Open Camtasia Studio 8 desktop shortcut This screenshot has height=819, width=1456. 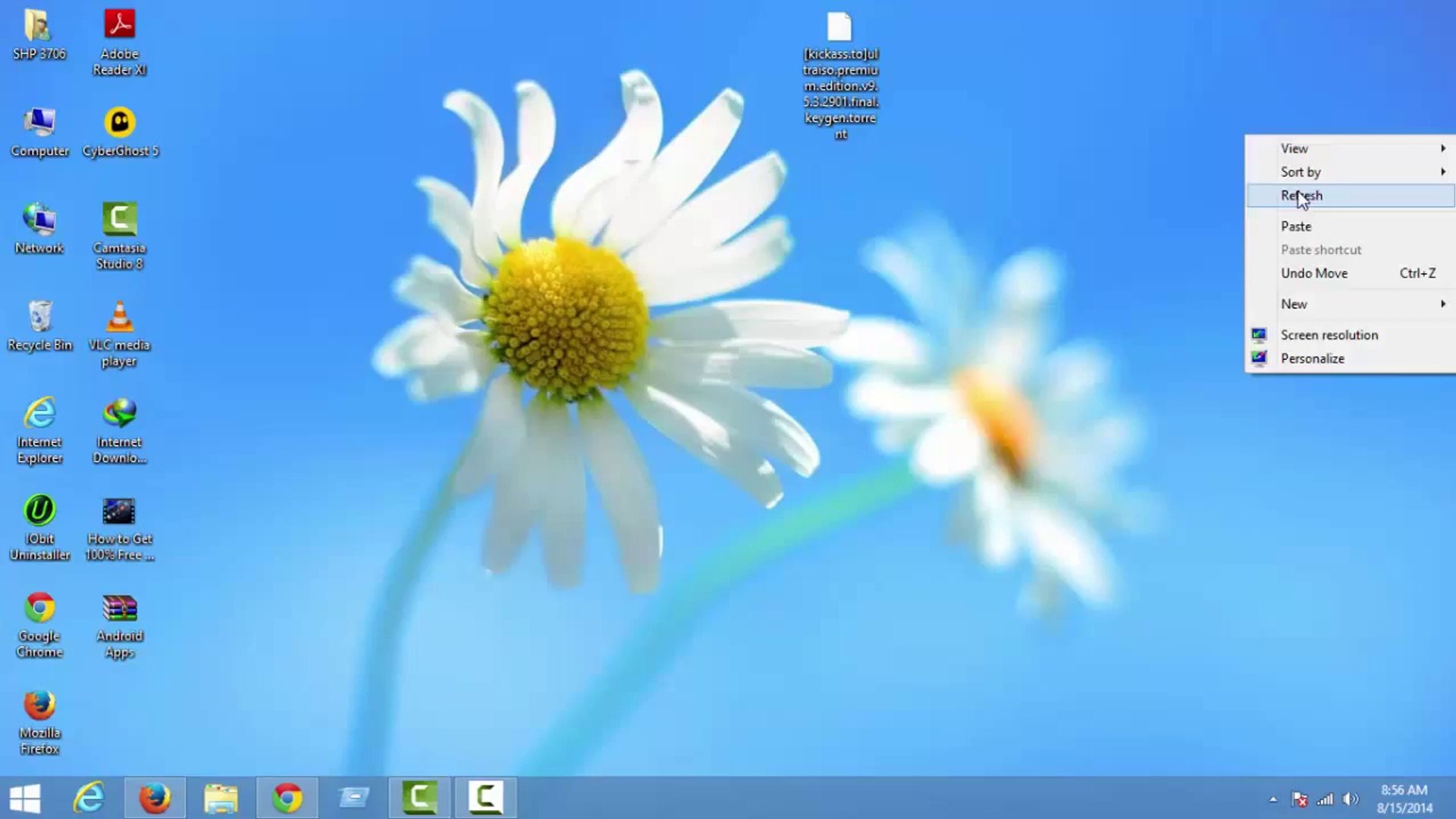click(119, 236)
